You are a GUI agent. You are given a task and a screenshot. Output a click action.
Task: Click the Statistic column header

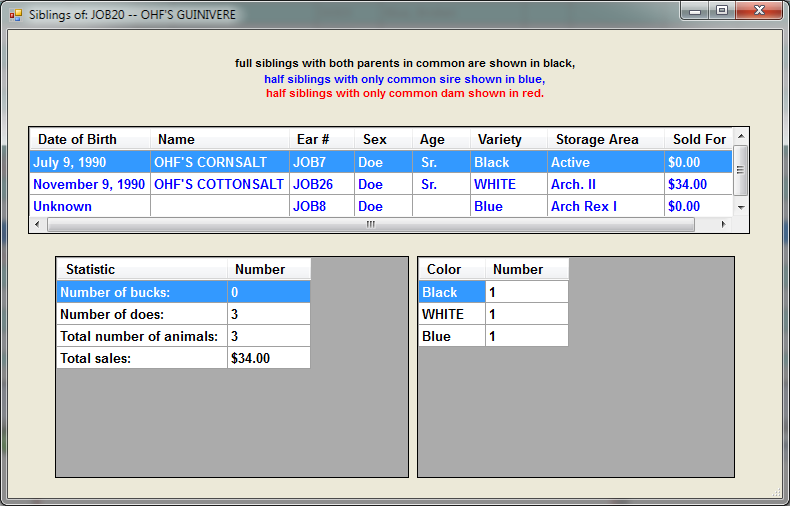tap(140, 269)
